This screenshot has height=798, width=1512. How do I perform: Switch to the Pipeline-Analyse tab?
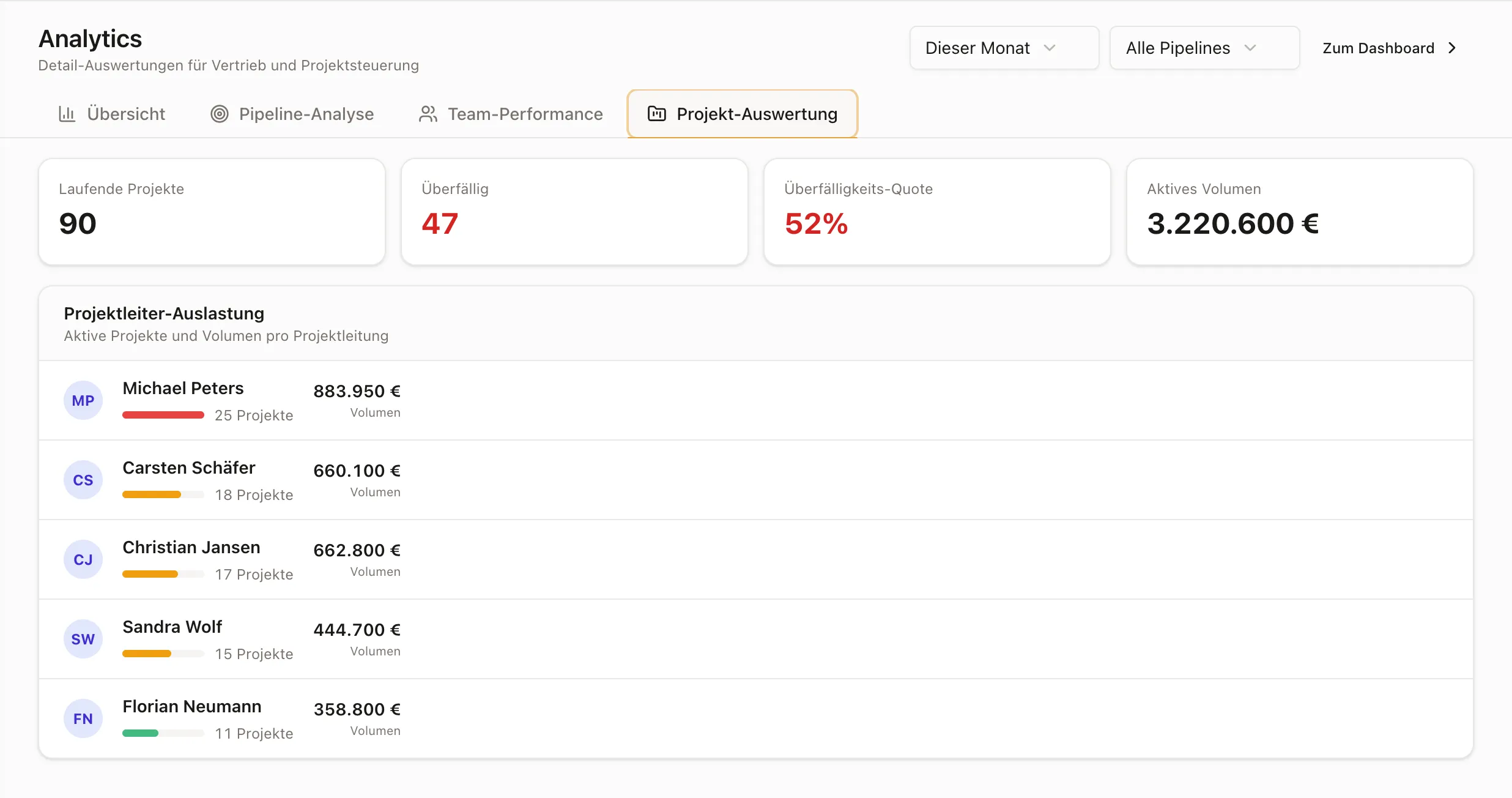tap(292, 114)
